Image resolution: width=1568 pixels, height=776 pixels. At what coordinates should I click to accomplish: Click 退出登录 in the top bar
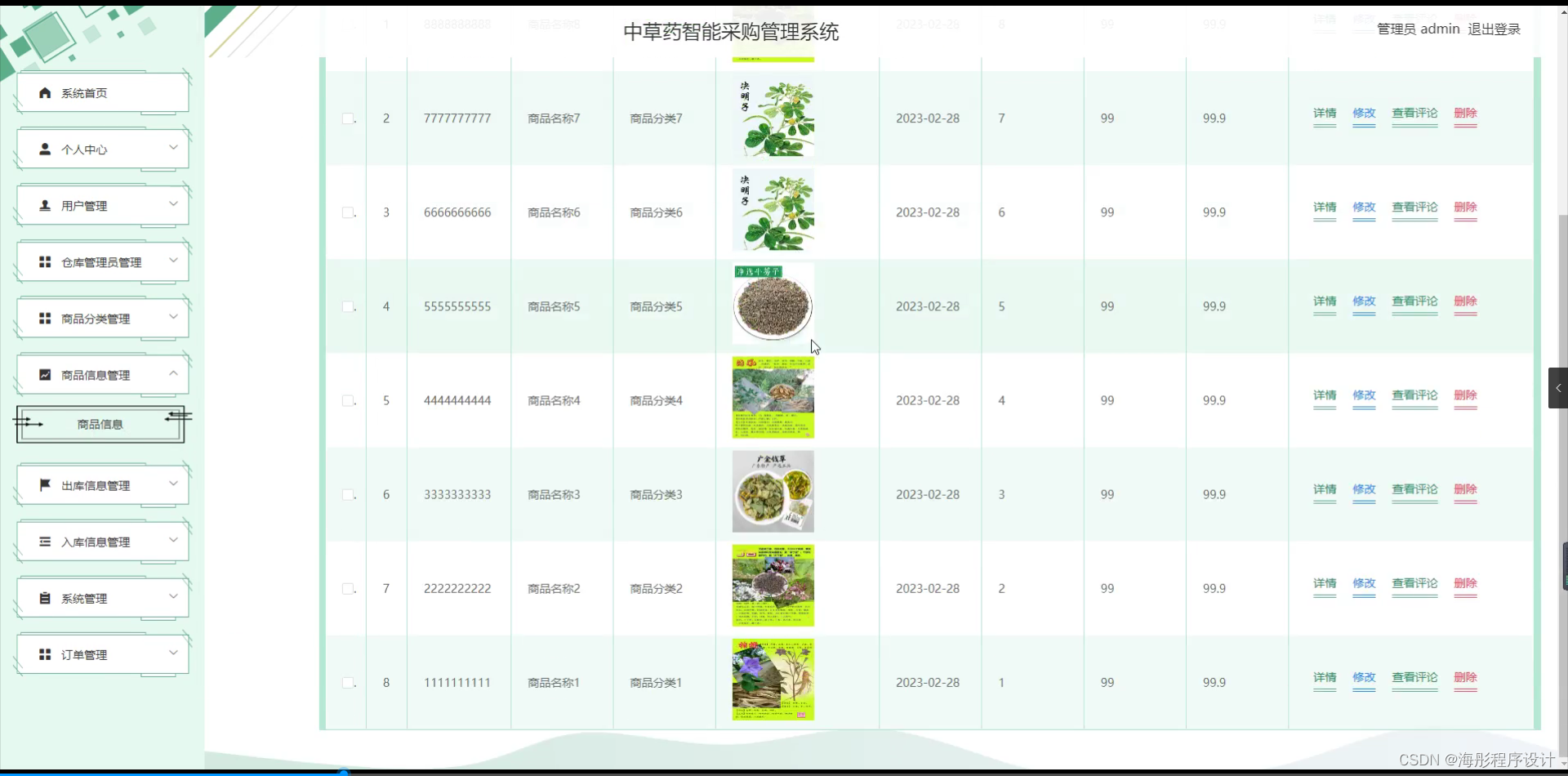click(1494, 29)
